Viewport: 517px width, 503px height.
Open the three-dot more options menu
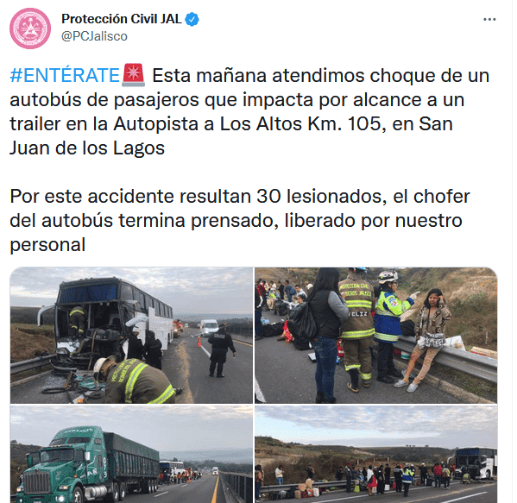(489, 20)
